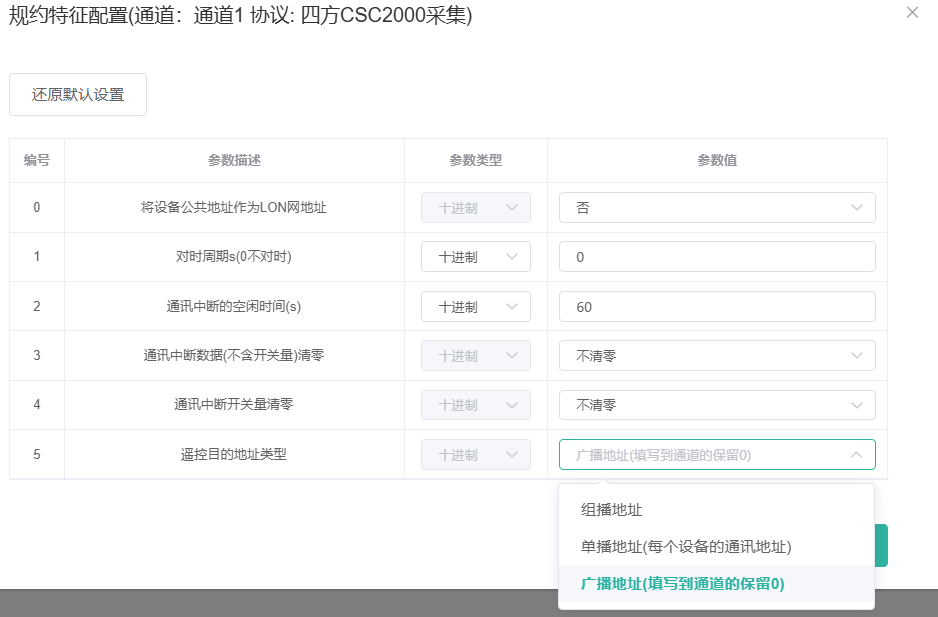The height and width of the screenshot is (617, 938).
Task: Click the 参数描述 column header
Action: click(x=234, y=160)
